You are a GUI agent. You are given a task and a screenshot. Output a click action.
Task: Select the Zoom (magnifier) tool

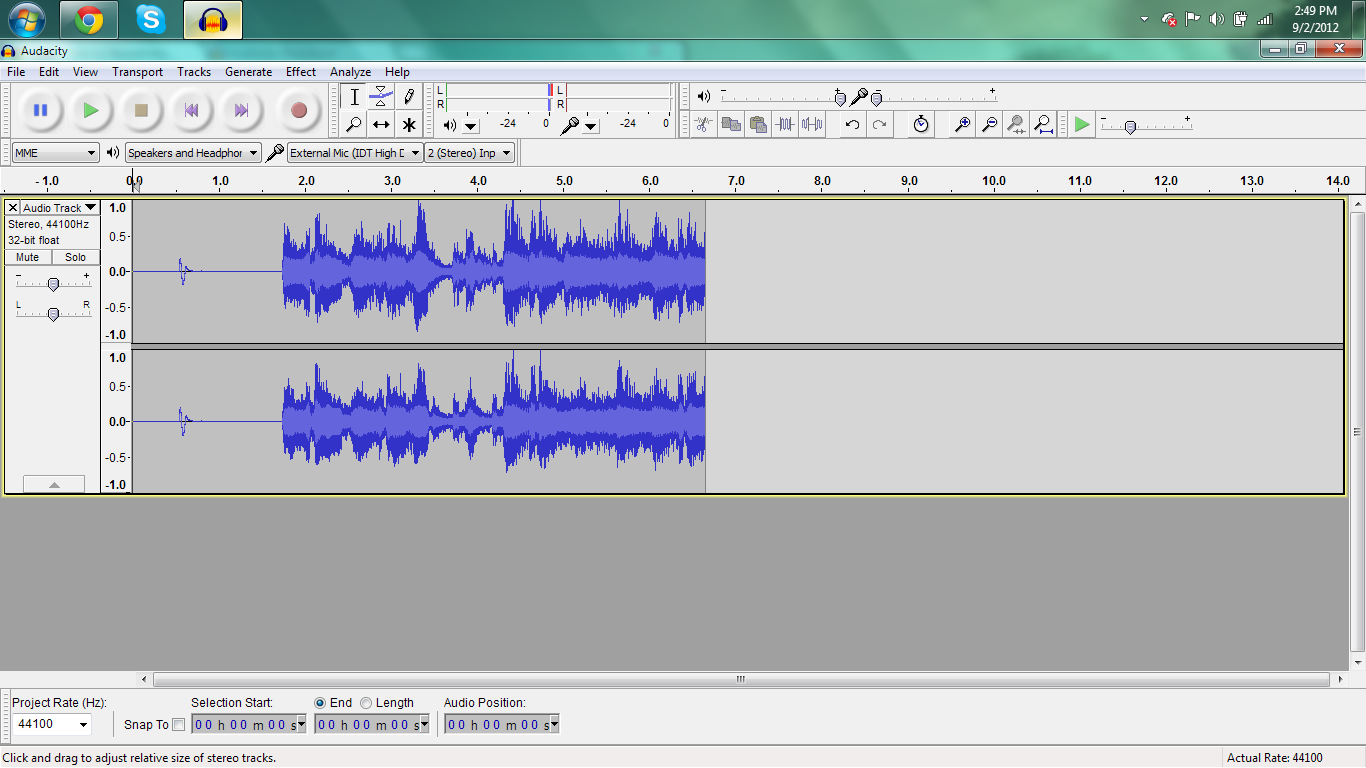[x=354, y=124]
